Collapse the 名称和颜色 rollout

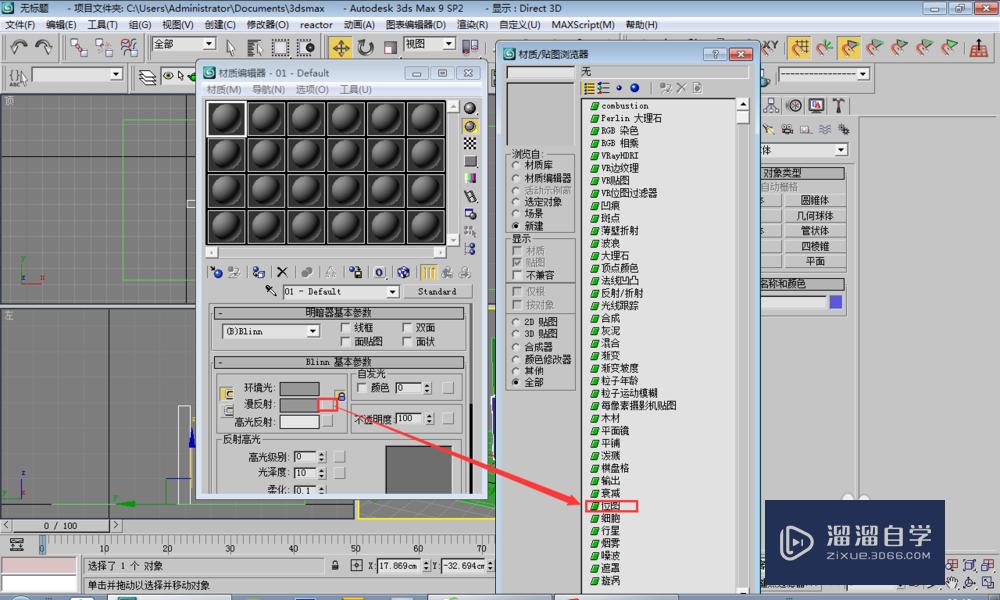click(x=802, y=284)
